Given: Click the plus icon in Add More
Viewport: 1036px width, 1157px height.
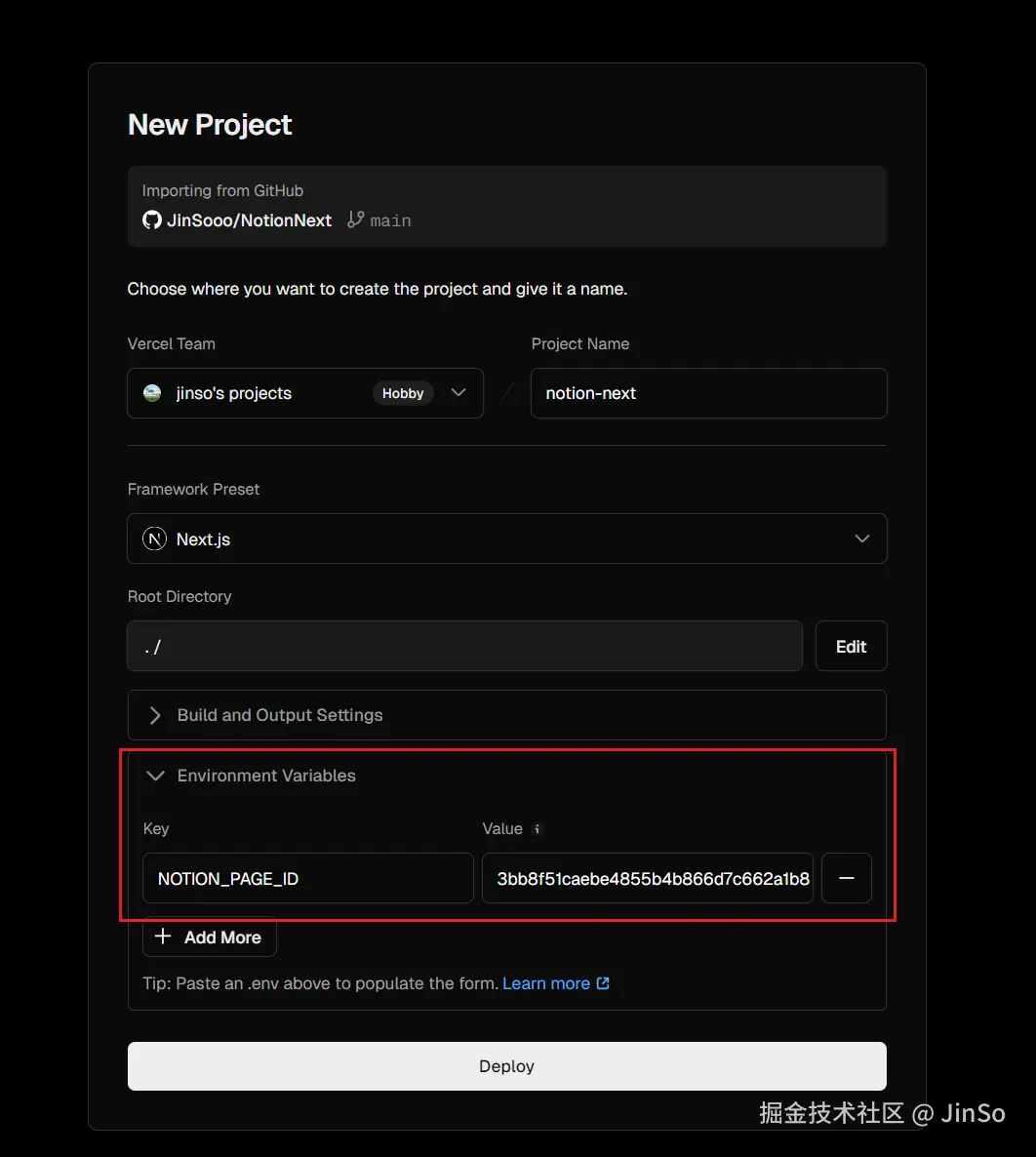Looking at the screenshot, I should click(x=163, y=937).
